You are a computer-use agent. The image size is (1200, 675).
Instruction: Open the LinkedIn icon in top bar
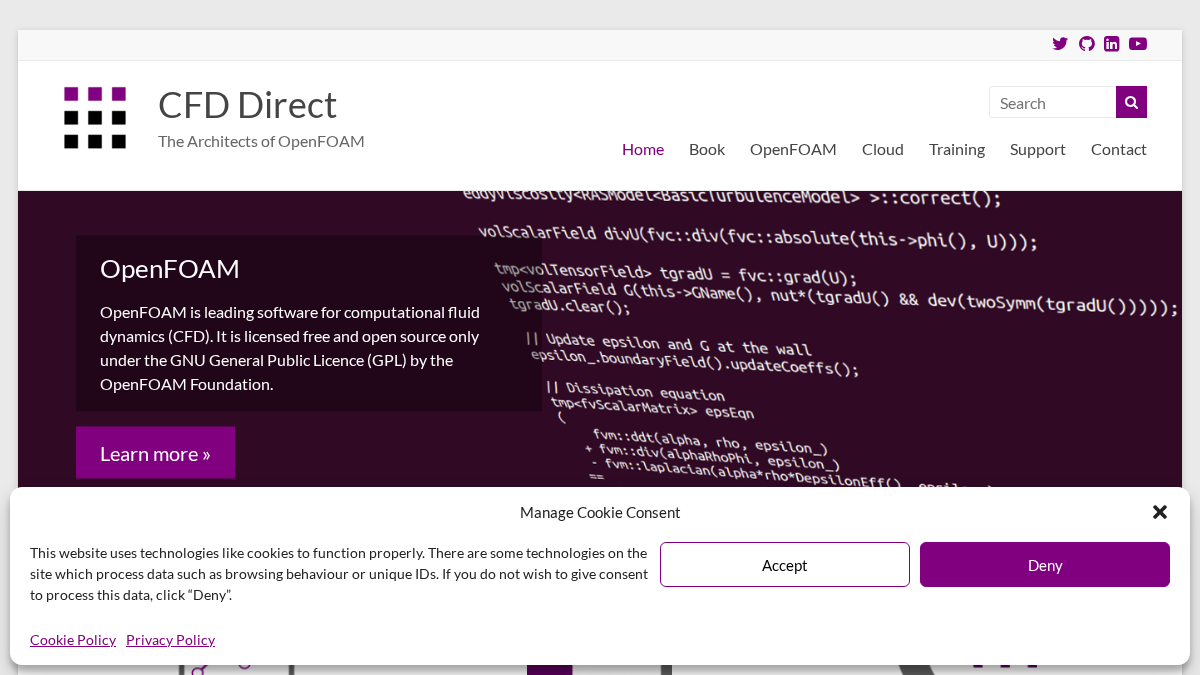tap(1112, 44)
